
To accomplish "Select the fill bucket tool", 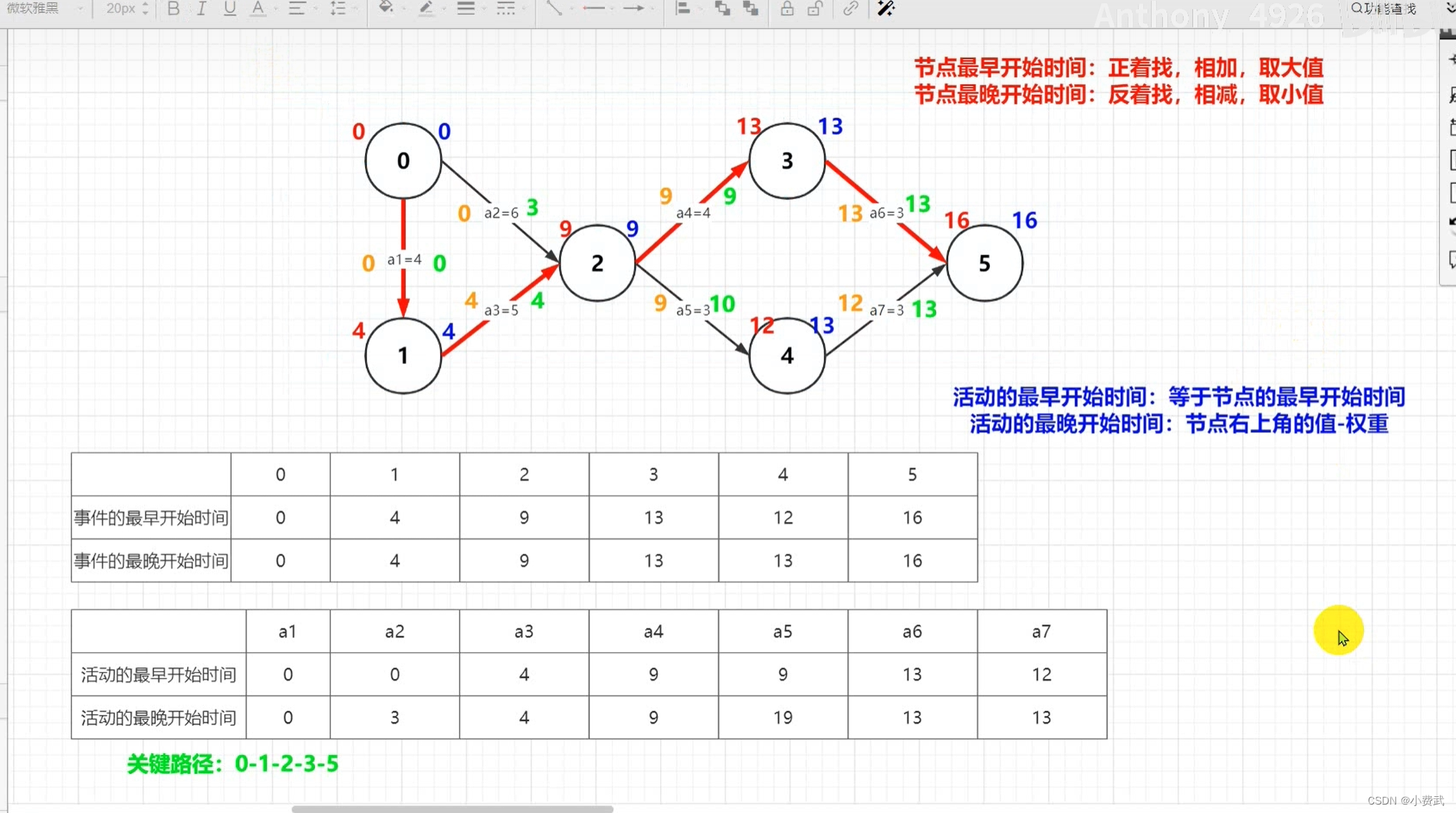I will 386,8.
